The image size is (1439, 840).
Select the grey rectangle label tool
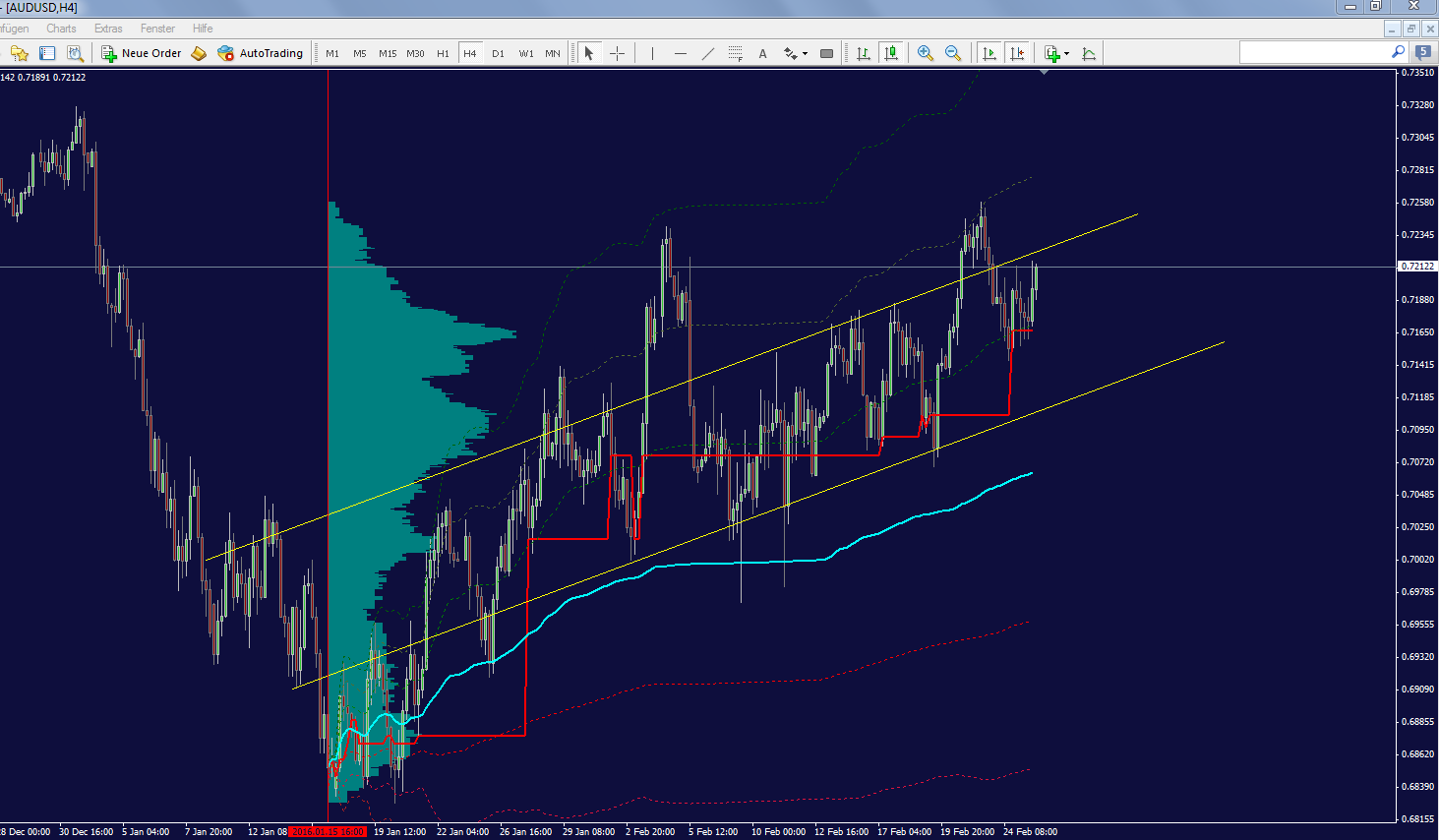point(826,53)
